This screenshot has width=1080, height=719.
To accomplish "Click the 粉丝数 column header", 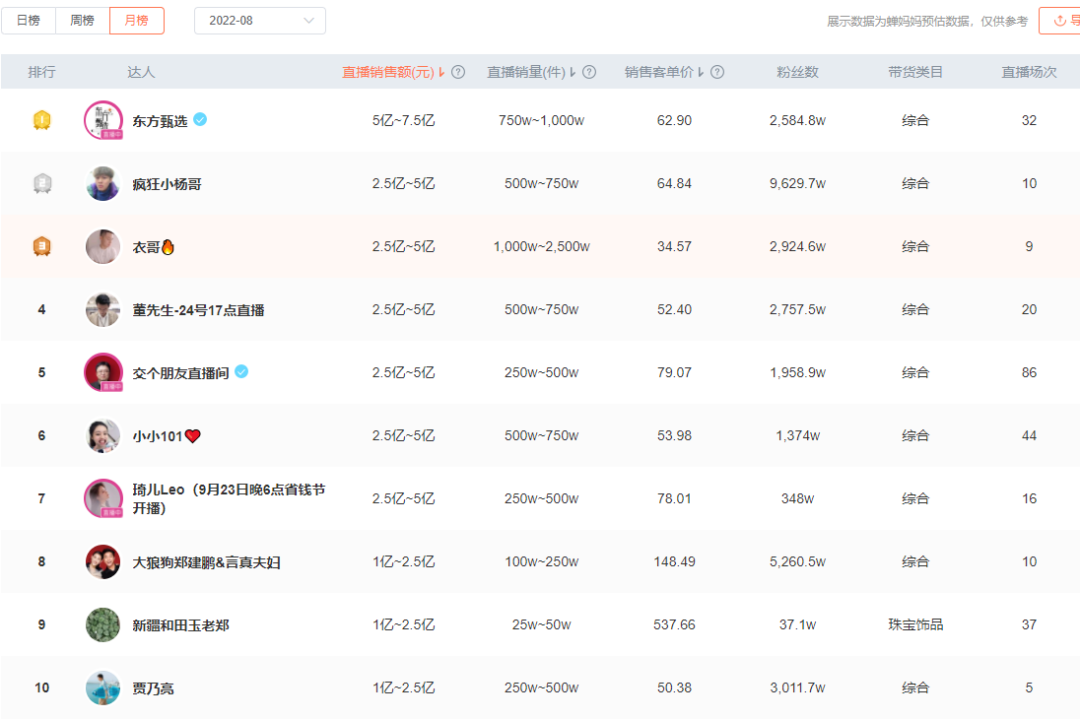I will tap(798, 72).
